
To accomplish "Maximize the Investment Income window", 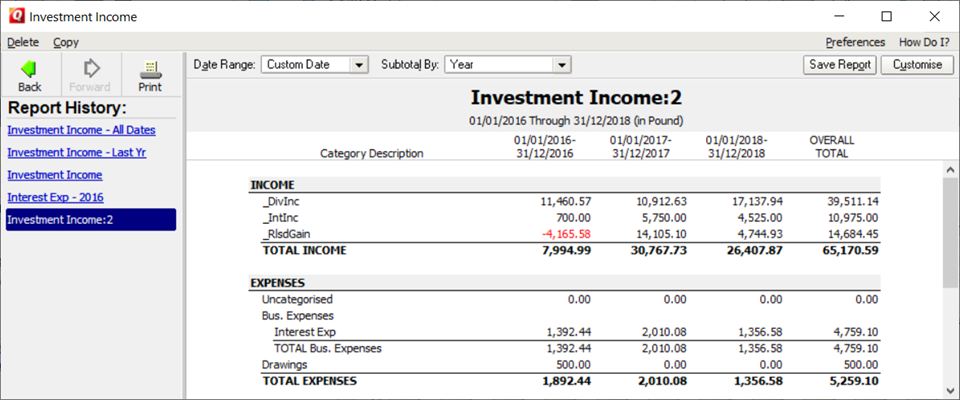I will click(x=886, y=16).
